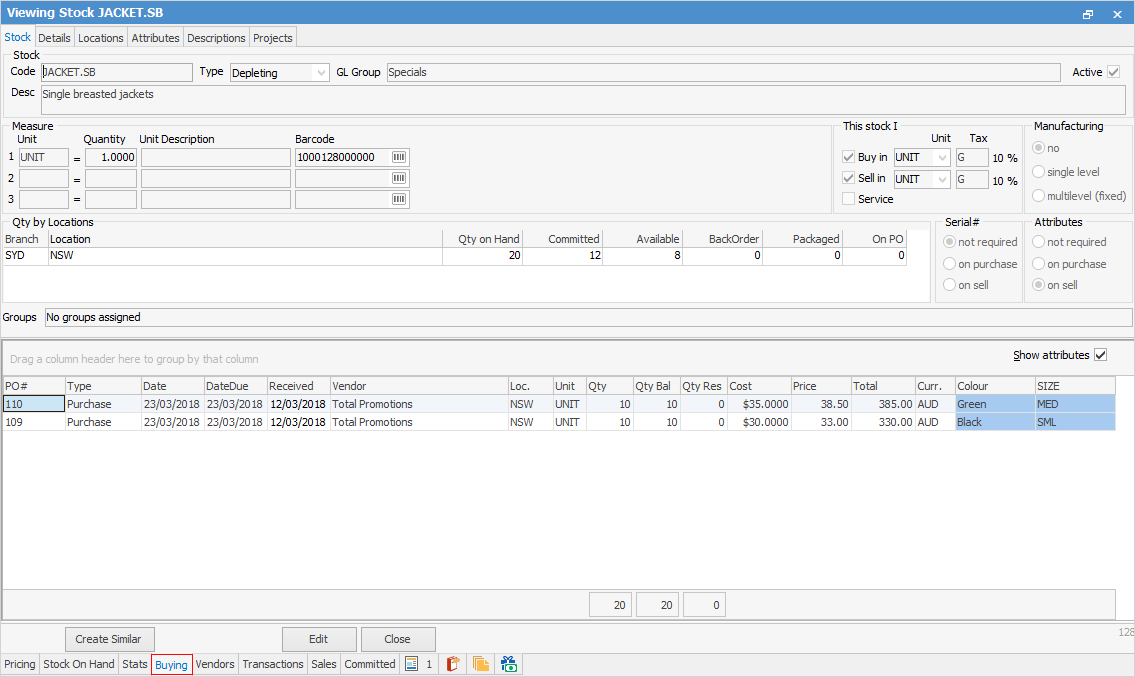Open the Transactions bottom tab
Image resolution: width=1135 pixels, height=677 pixels.
click(272, 664)
